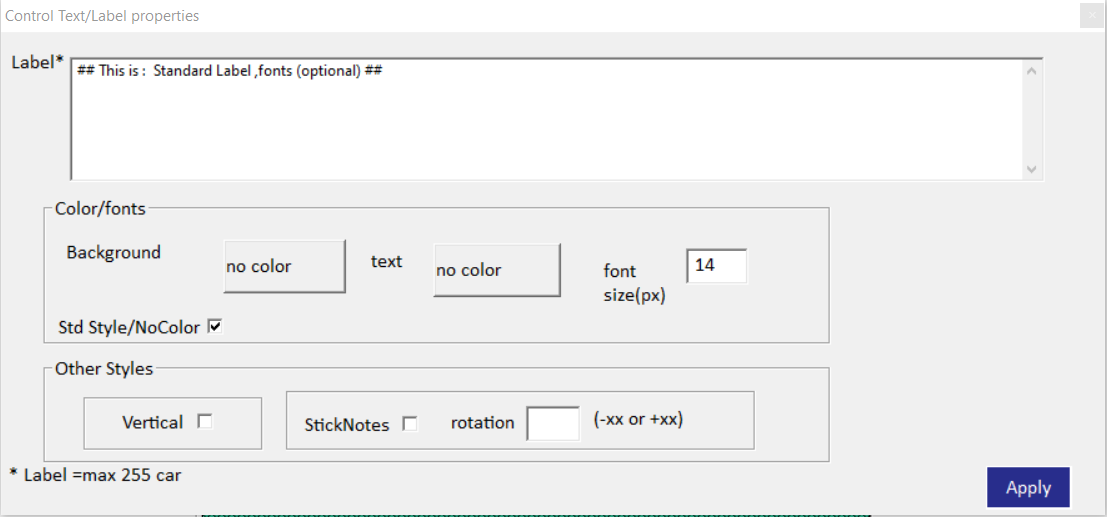Screen dimensions: 1107x517
Task: Click the Other Styles group heading
Action: (104, 369)
